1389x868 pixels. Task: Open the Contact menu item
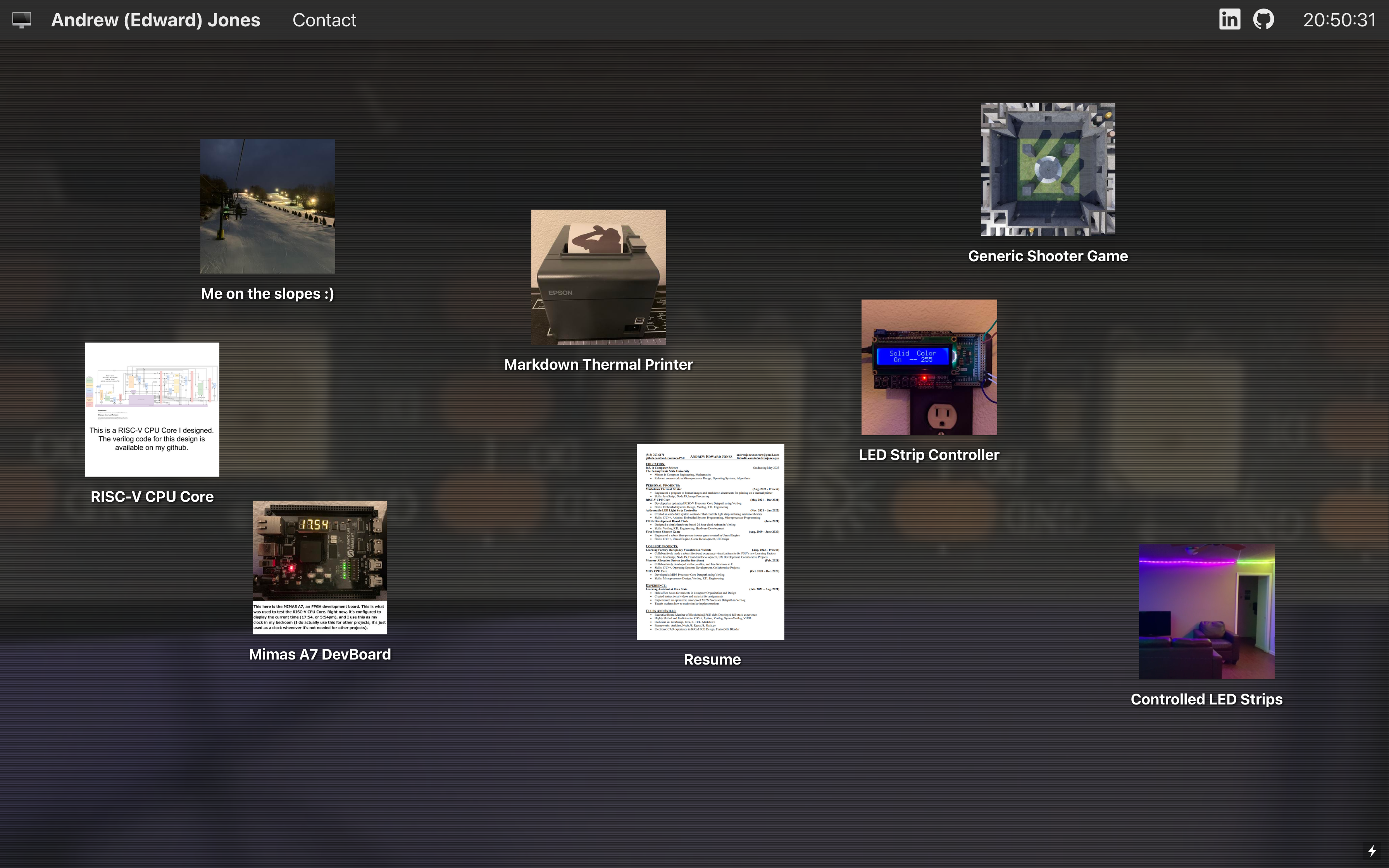[324, 20]
